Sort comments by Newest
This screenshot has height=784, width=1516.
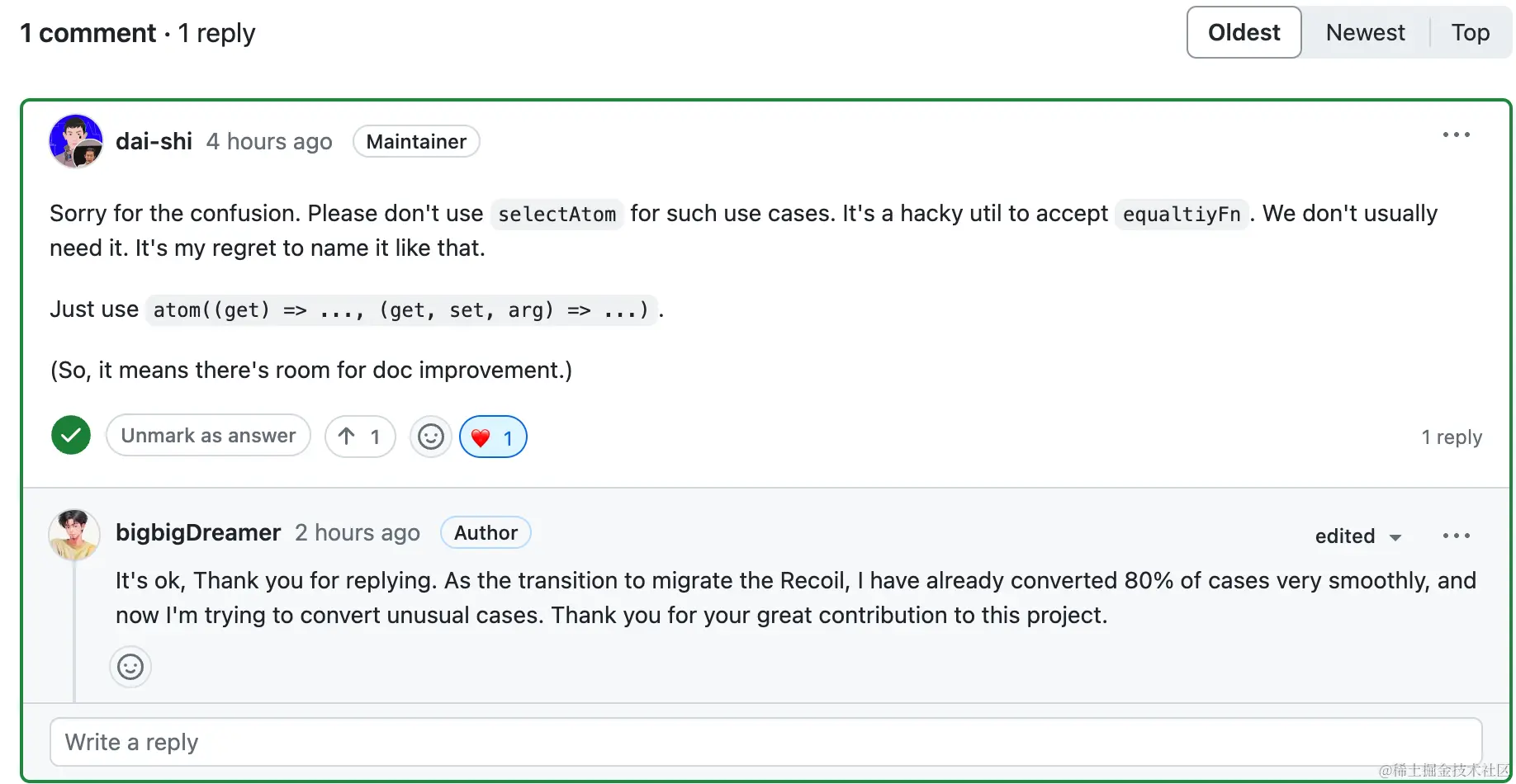1366,32
